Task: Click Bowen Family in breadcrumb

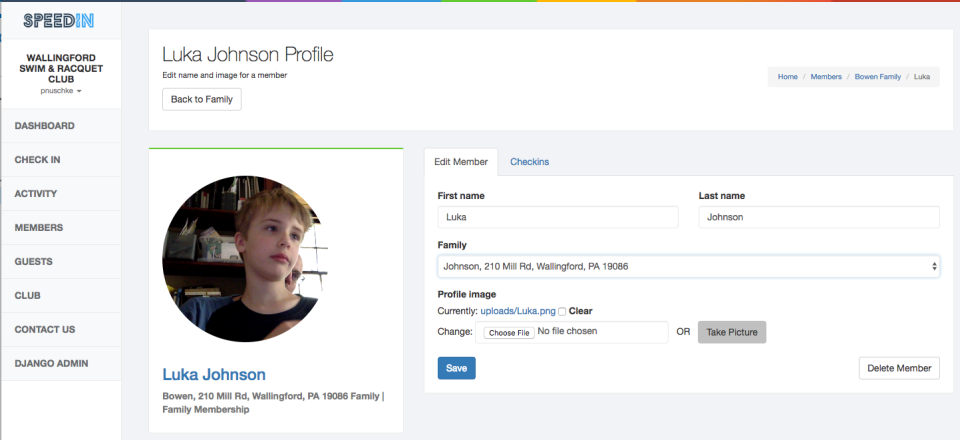Action: (876, 76)
